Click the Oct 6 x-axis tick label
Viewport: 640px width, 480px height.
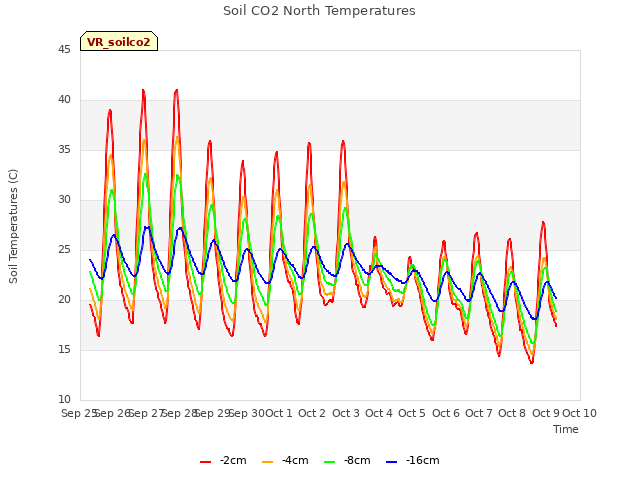pos(446,413)
